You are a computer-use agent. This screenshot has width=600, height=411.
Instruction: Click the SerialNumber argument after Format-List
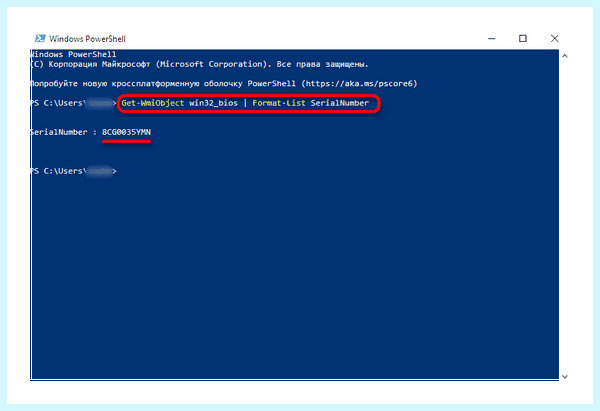(x=339, y=103)
